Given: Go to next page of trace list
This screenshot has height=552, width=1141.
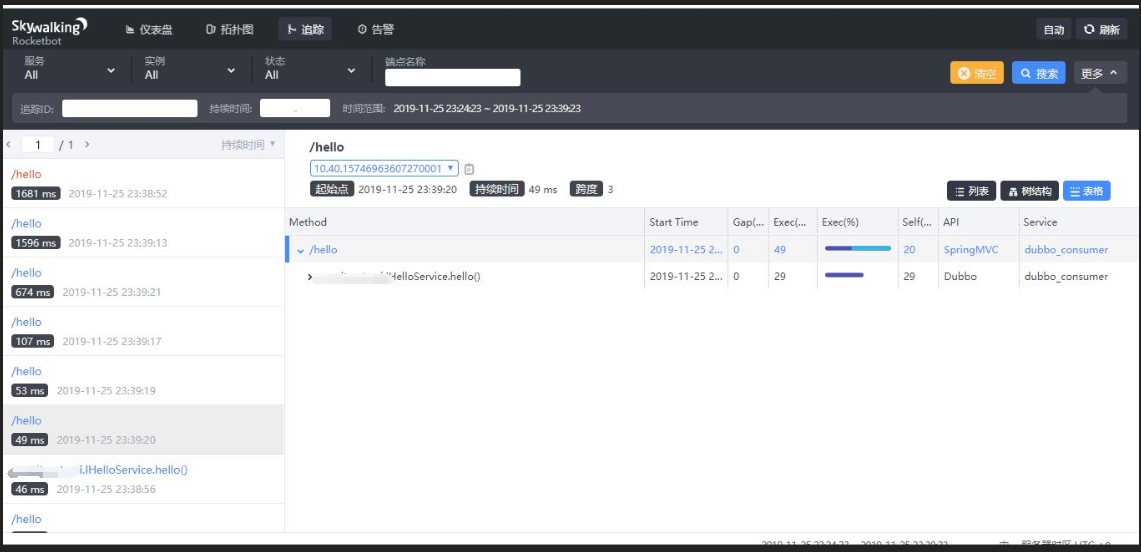Looking at the screenshot, I should [87, 145].
